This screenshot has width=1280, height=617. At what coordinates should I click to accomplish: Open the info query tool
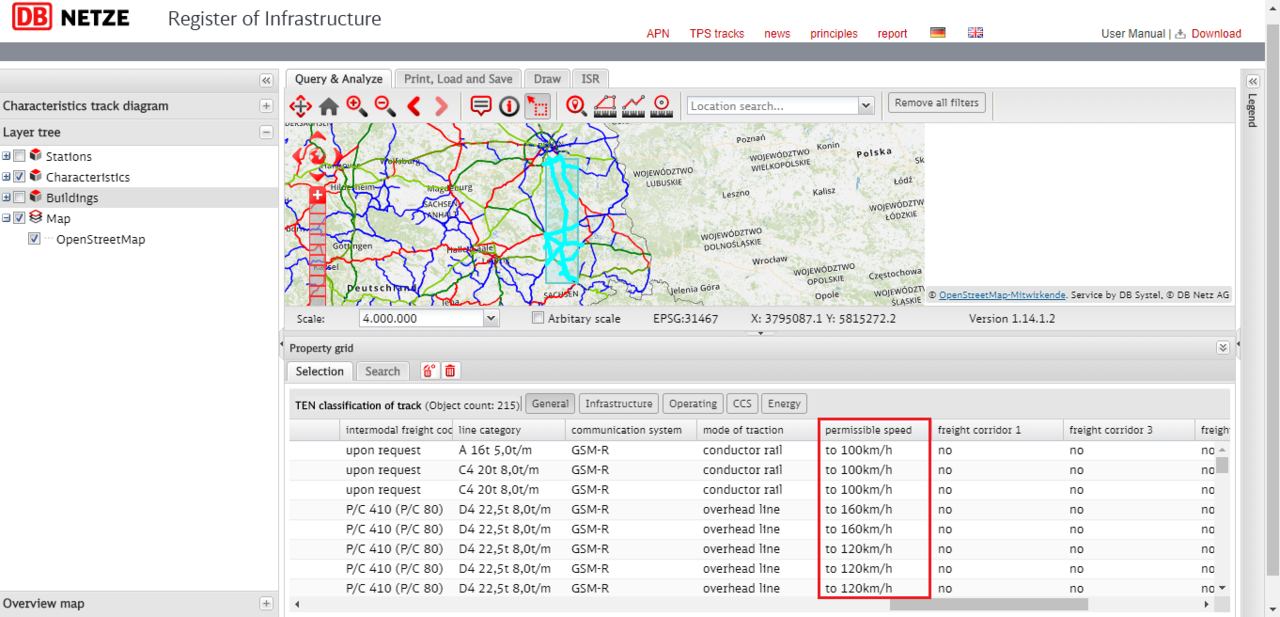pos(510,106)
